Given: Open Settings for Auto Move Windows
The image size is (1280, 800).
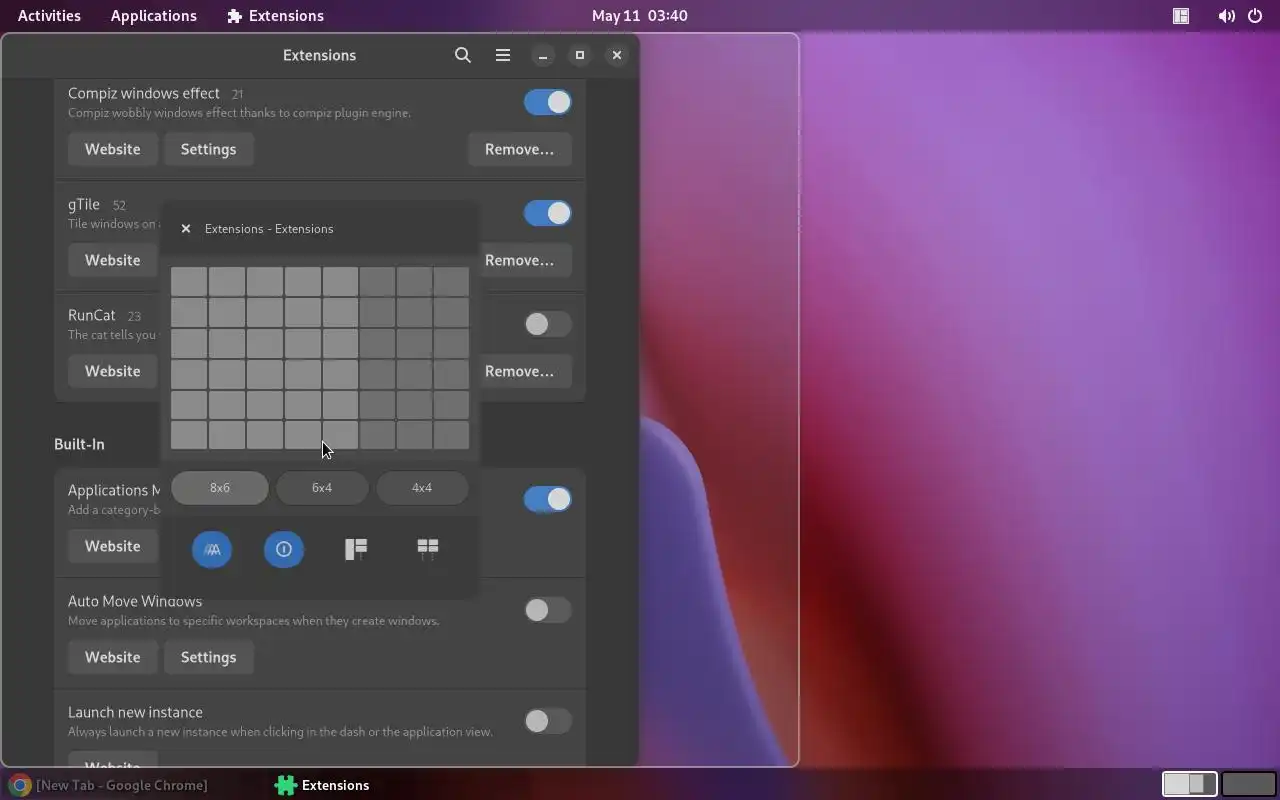Looking at the screenshot, I should point(208,657).
